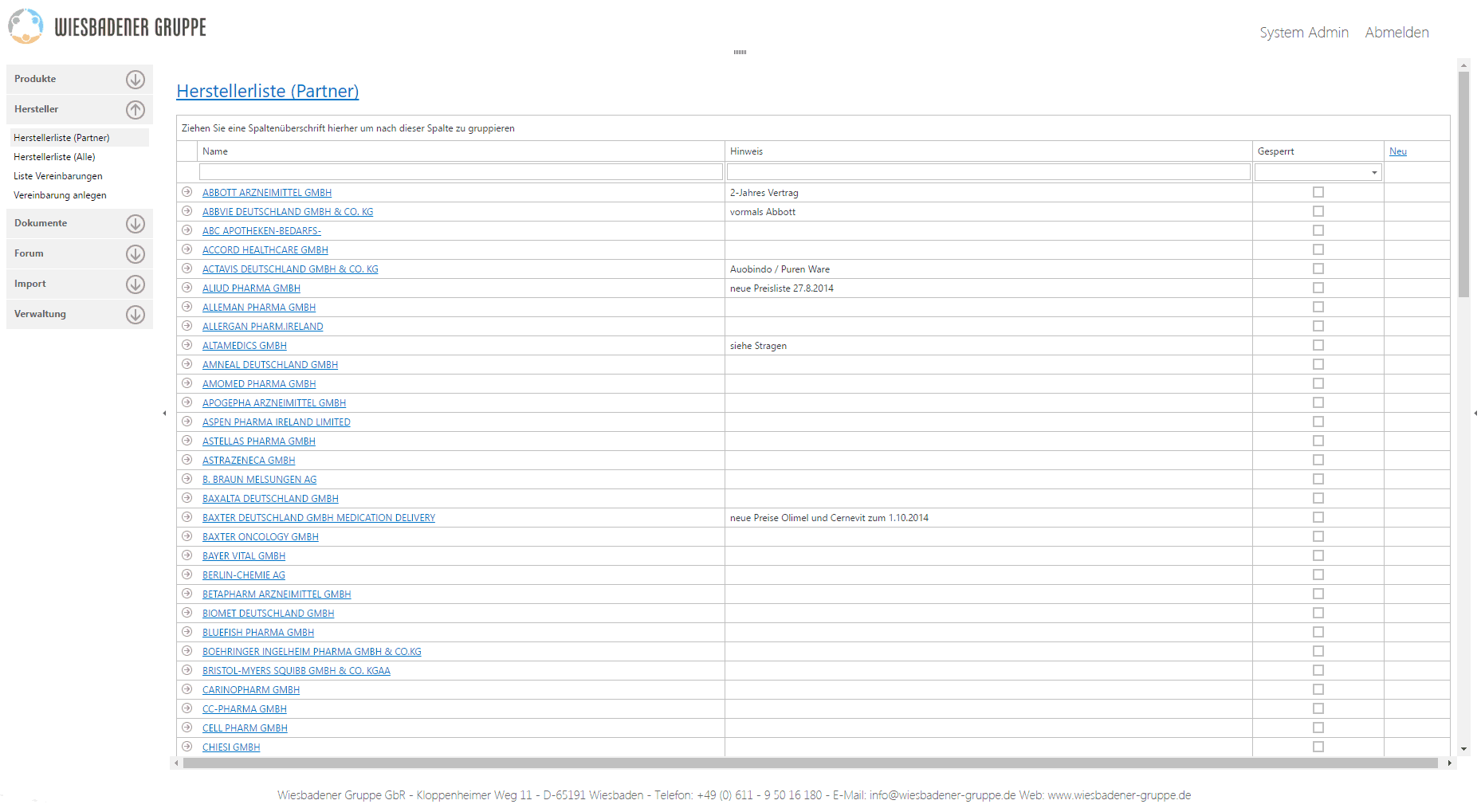Open row icon for B. BRAUN MELSUNGEN AG
The width and height of the screenshot is (1481, 812).
[187, 479]
